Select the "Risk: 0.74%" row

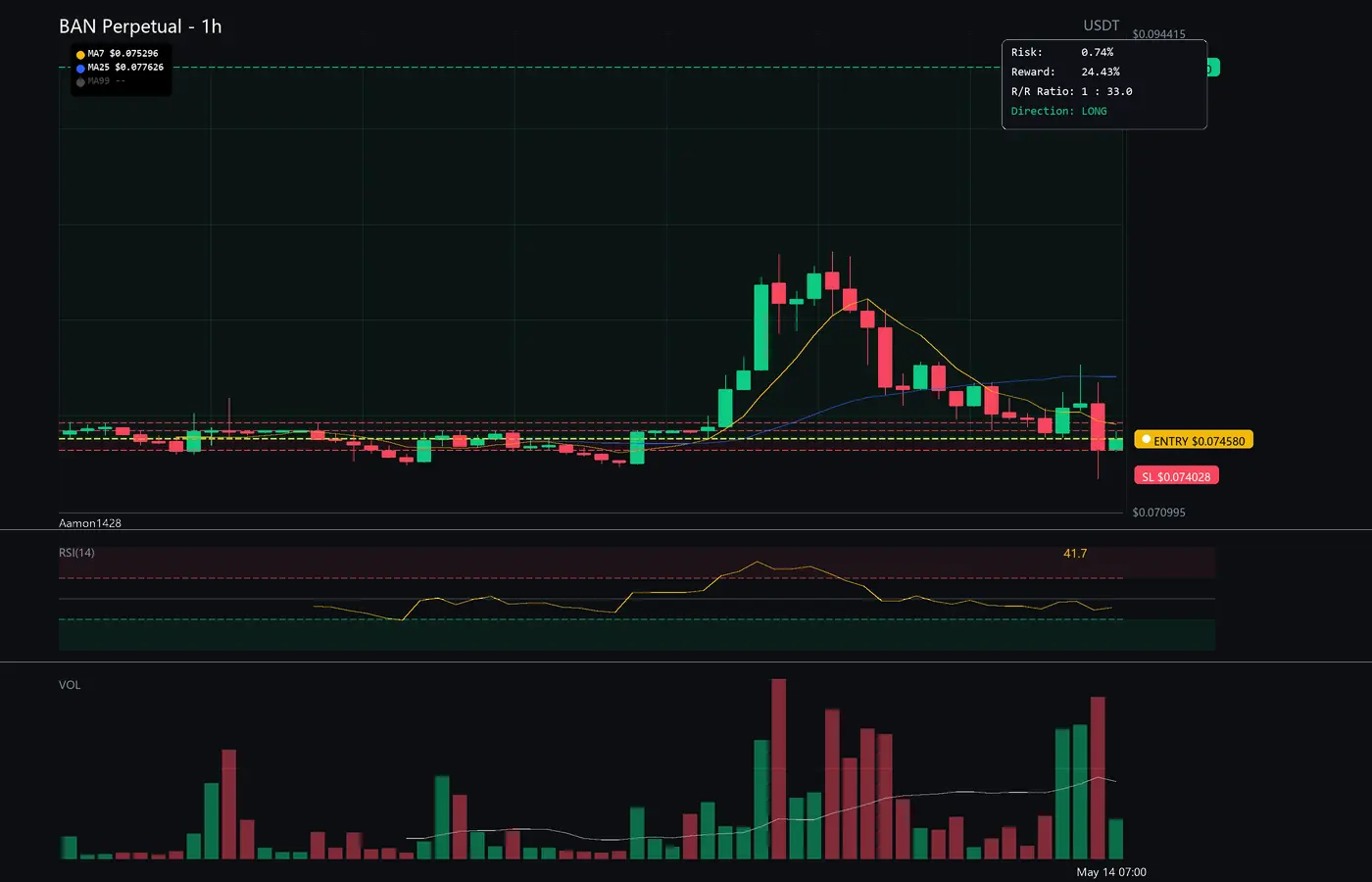[x=1062, y=52]
